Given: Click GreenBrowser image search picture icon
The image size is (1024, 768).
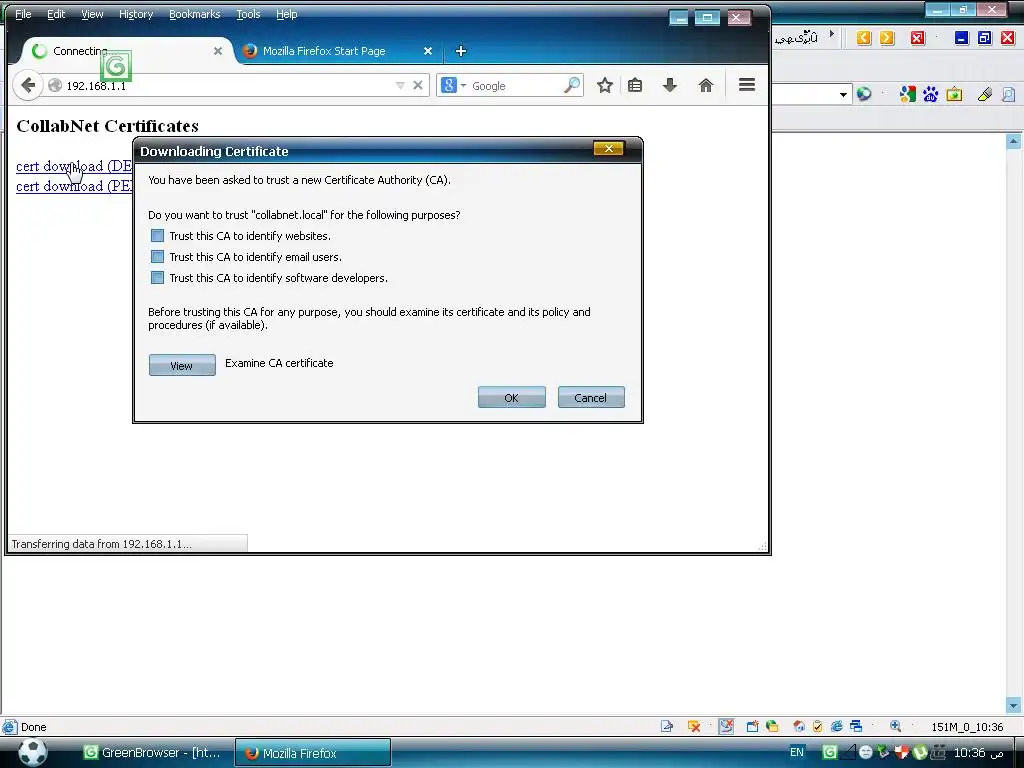Looking at the screenshot, I should (x=954, y=95).
